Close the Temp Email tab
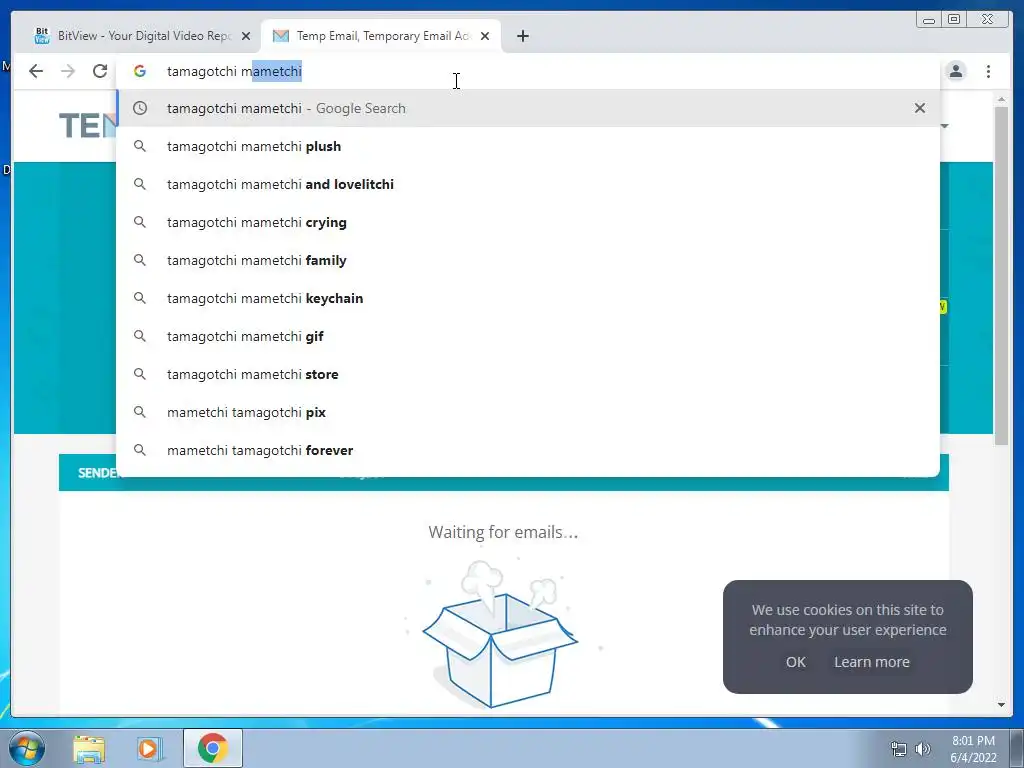1024x768 pixels. point(485,36)
